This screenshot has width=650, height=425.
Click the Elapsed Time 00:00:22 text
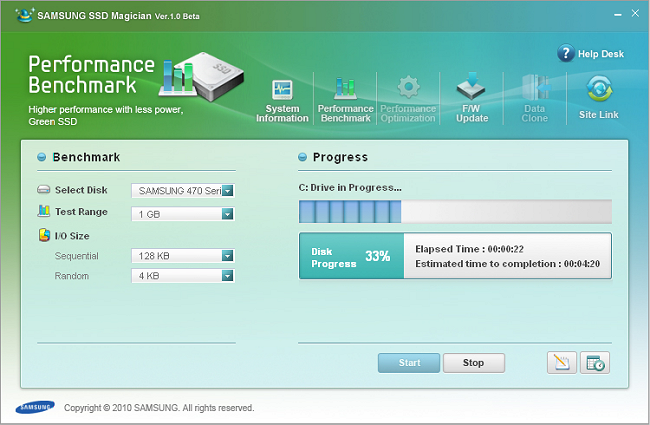469,249
